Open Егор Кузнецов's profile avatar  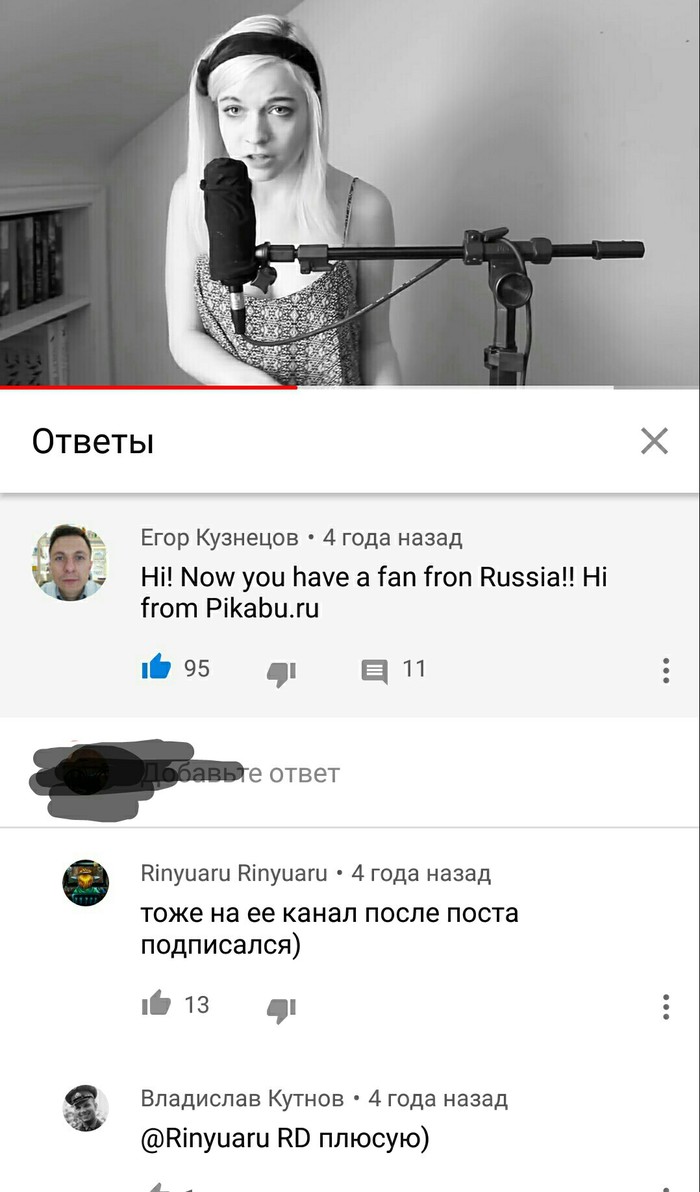tap(69, 563)
